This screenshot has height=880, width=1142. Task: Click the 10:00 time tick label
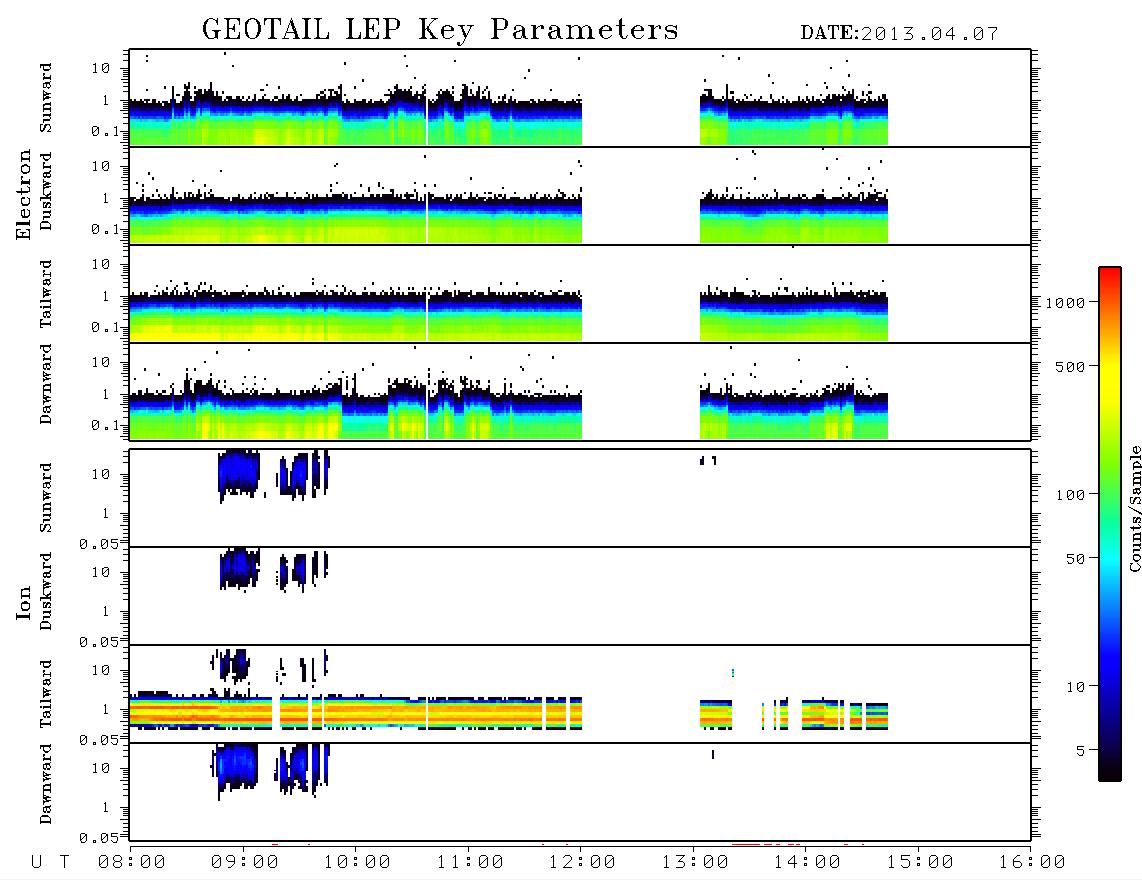click(357, 862)
